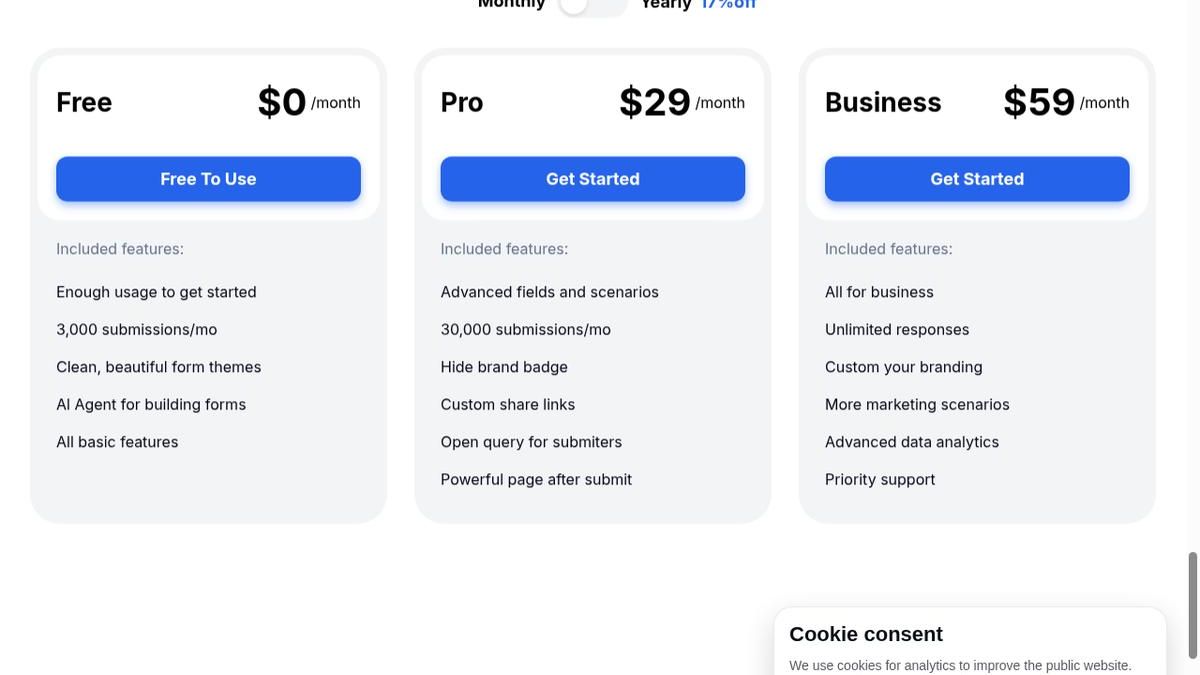Screen dimensions: 1200x675
Task: Select the Monthly label
Action: click(x=510, y=4)
